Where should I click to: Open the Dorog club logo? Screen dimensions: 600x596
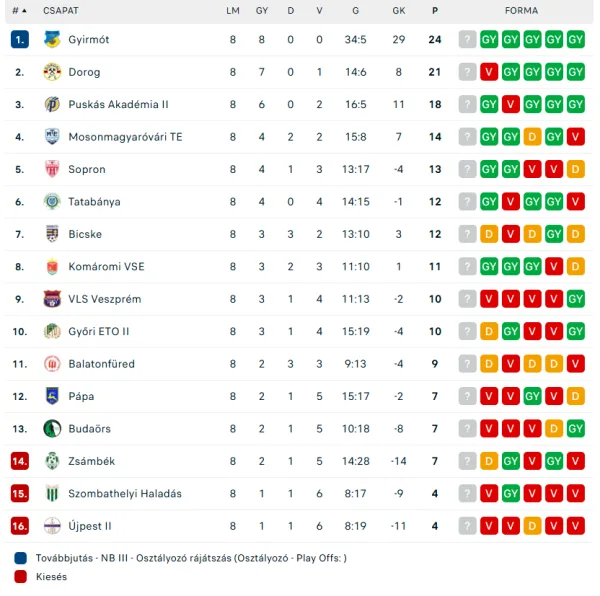point(52,72)
